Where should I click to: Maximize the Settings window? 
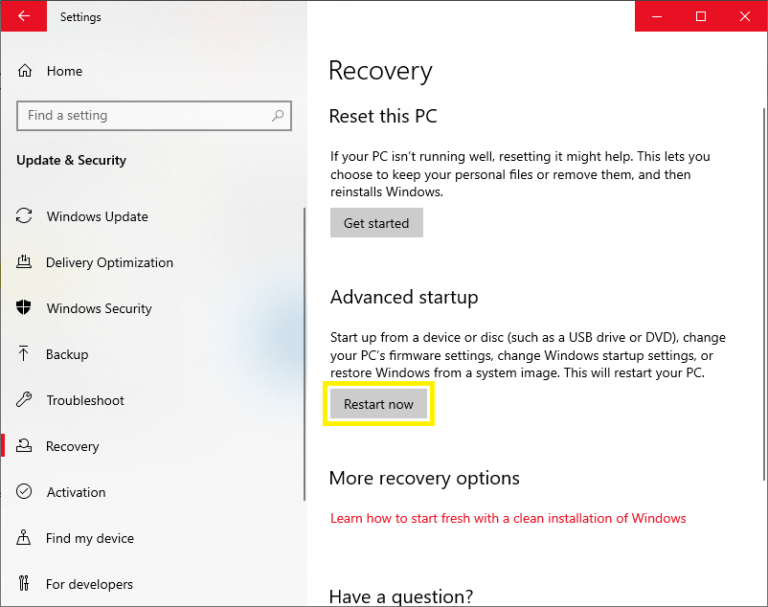(x=701, y=16)
